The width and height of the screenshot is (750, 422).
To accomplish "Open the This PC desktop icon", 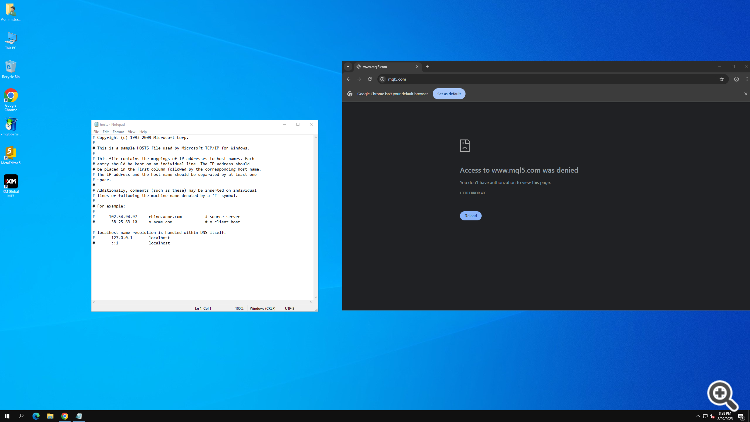I will coord(11,41).
